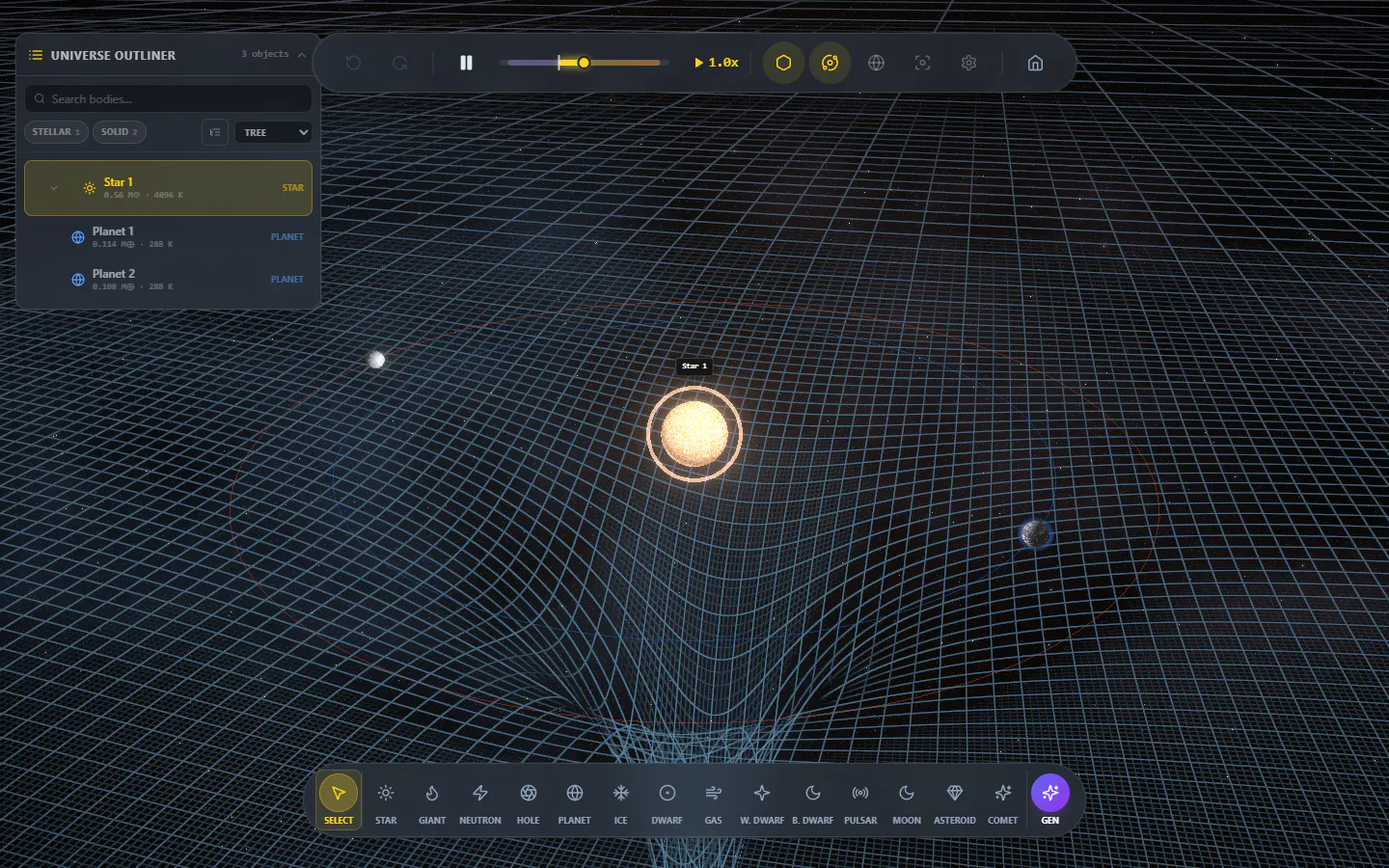The height and width of the screenshot is (868, 1389).
Task: Click the glowing star in the viewport
Action: [694, 433]
